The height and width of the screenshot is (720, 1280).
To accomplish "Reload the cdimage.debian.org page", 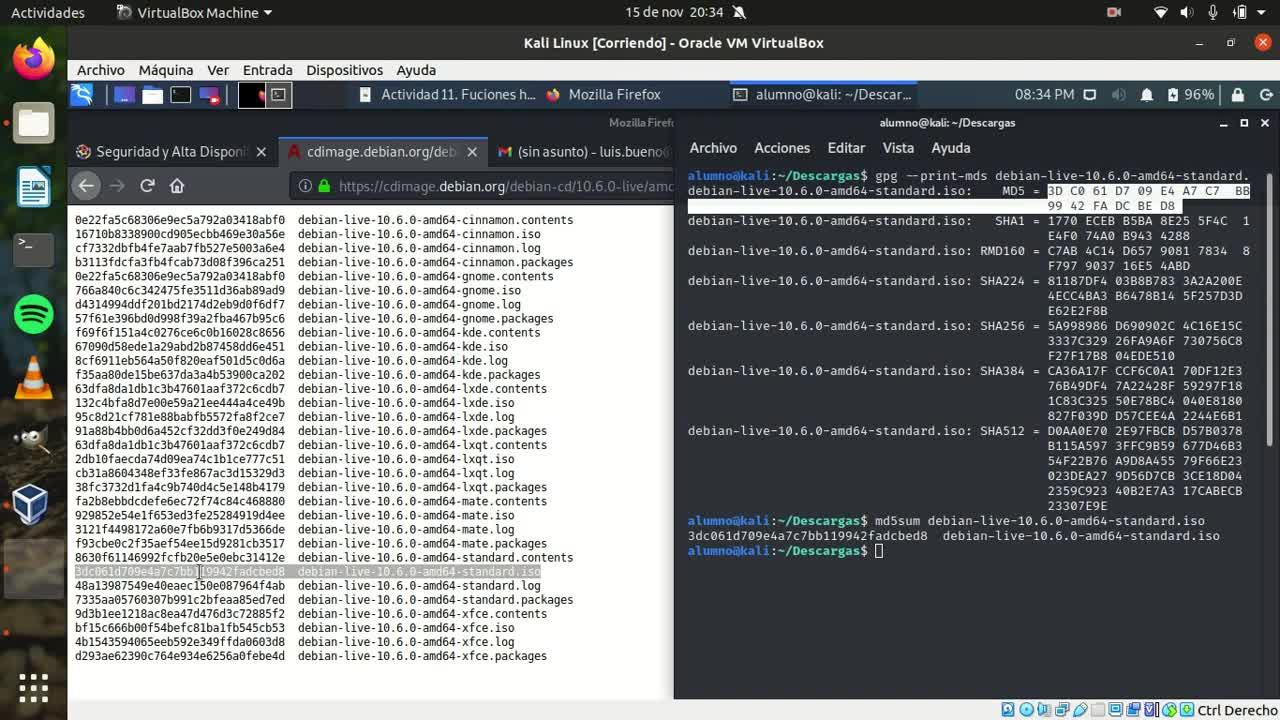I will (147, 186).
